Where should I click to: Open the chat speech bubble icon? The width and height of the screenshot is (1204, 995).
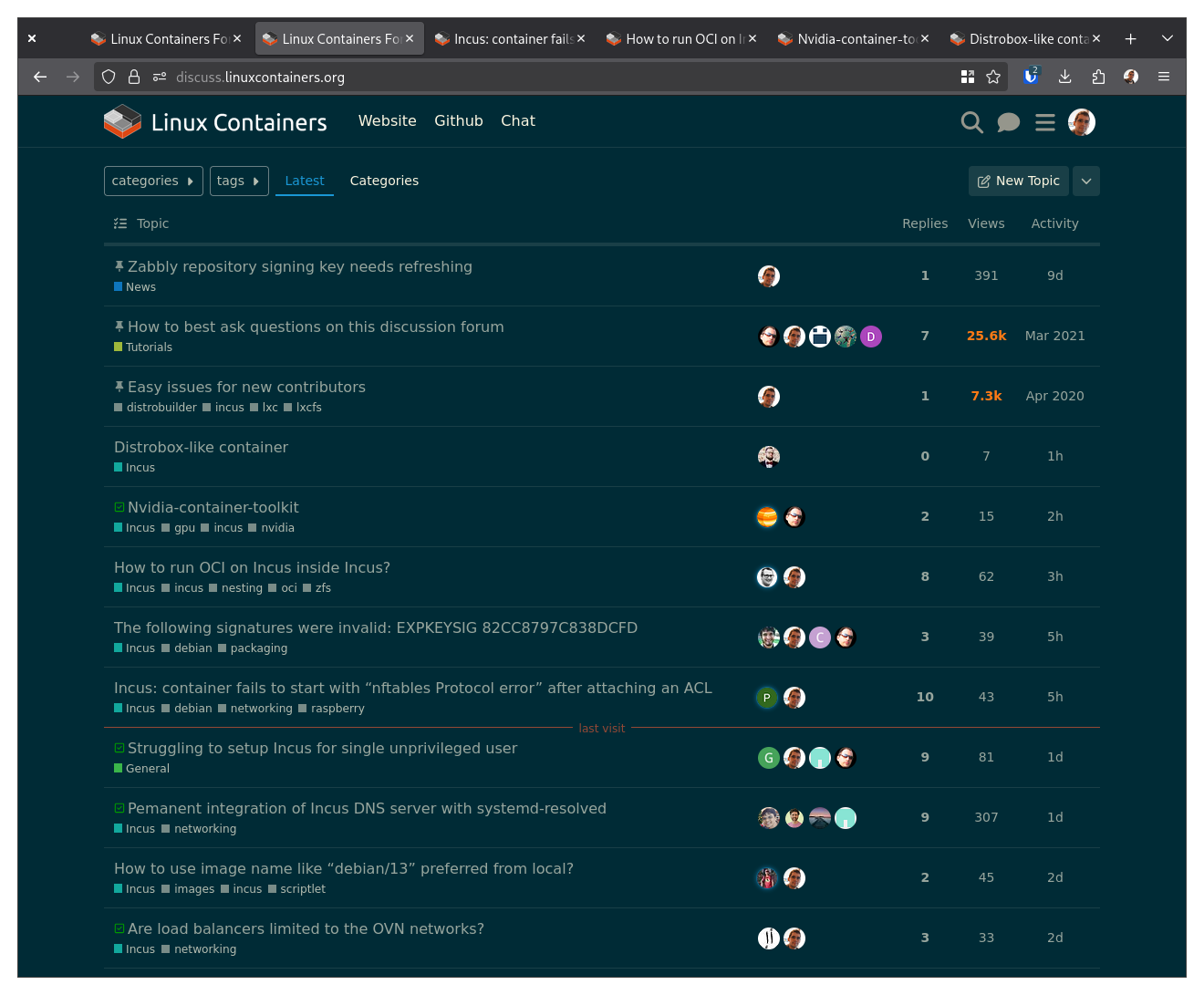[1008, 122]
